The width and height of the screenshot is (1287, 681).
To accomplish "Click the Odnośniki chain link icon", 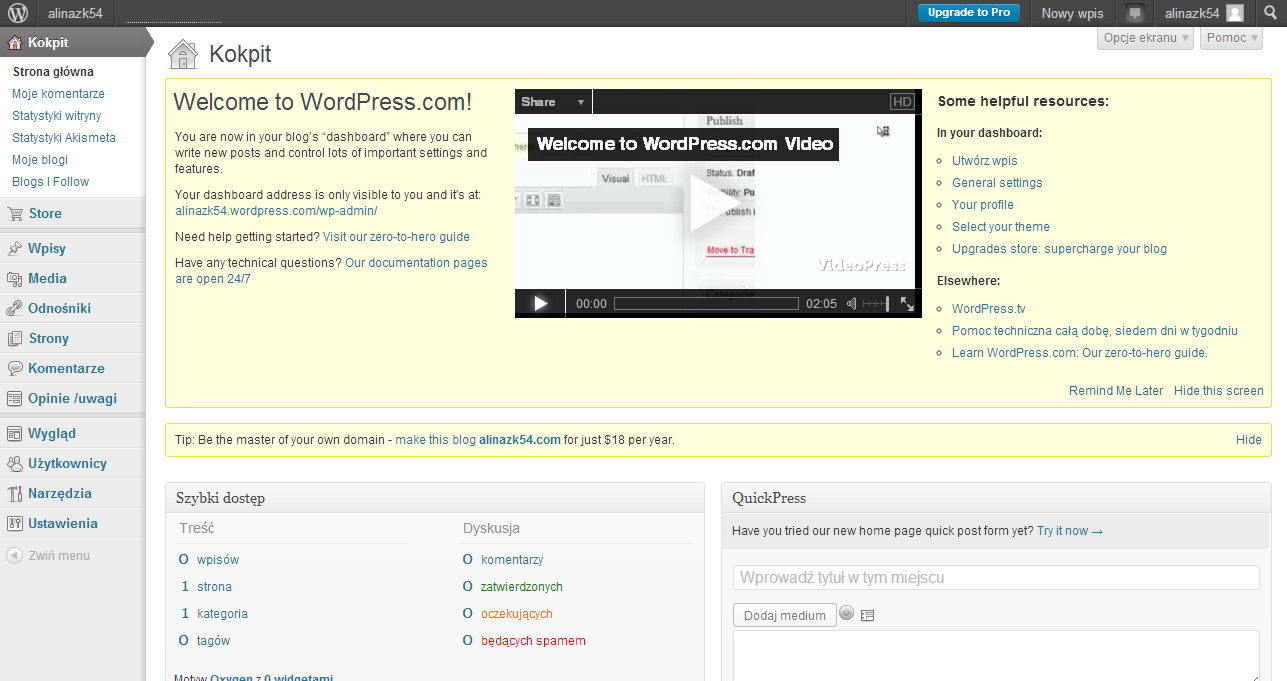I will 15,308.
